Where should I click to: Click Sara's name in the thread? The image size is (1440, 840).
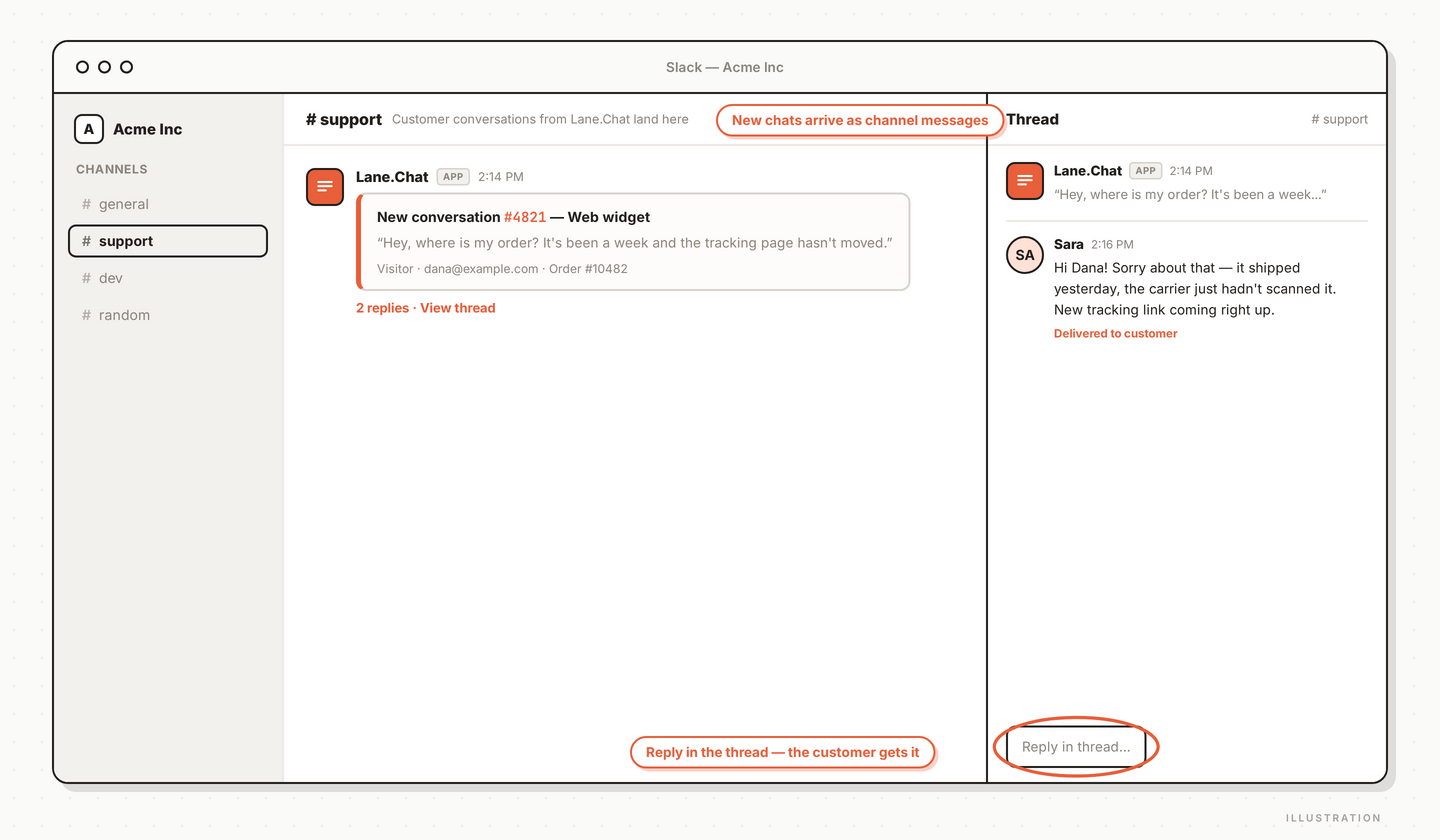click(1069, 244)
